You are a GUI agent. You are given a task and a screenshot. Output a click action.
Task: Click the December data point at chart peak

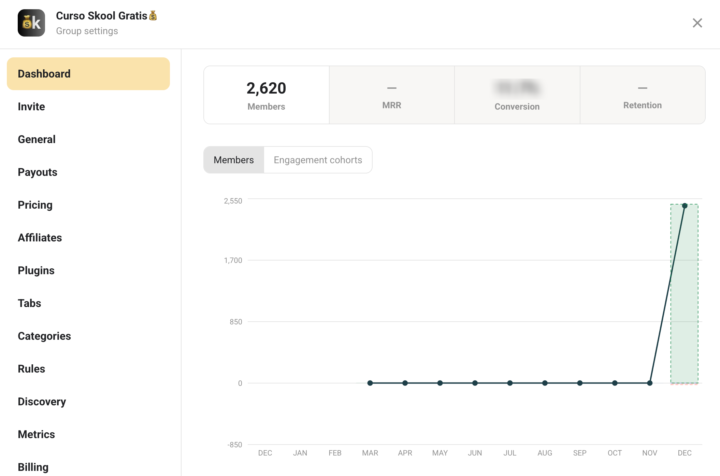click(684, 206)
